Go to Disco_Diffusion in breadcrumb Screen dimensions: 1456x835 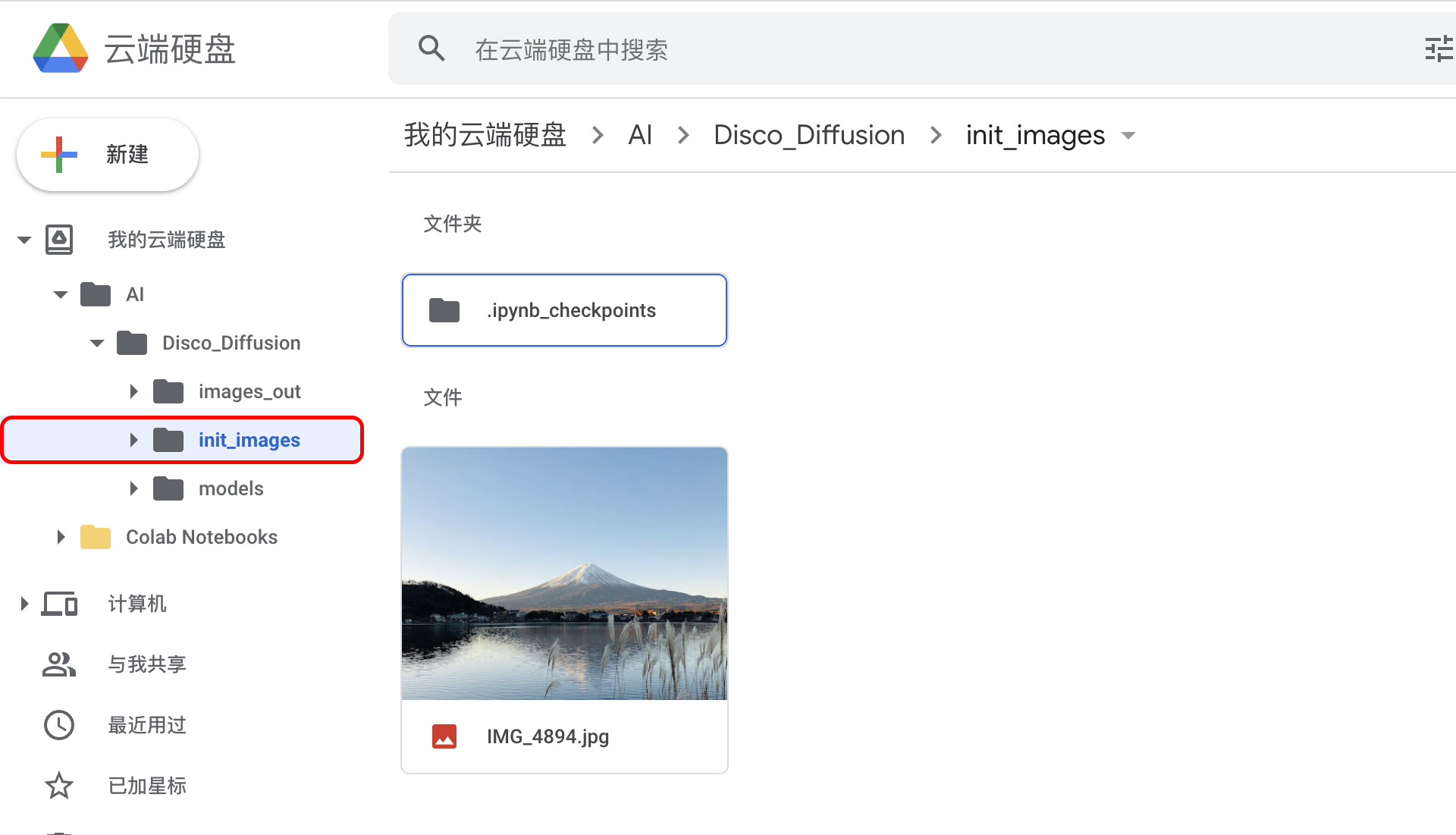point(808,135)
